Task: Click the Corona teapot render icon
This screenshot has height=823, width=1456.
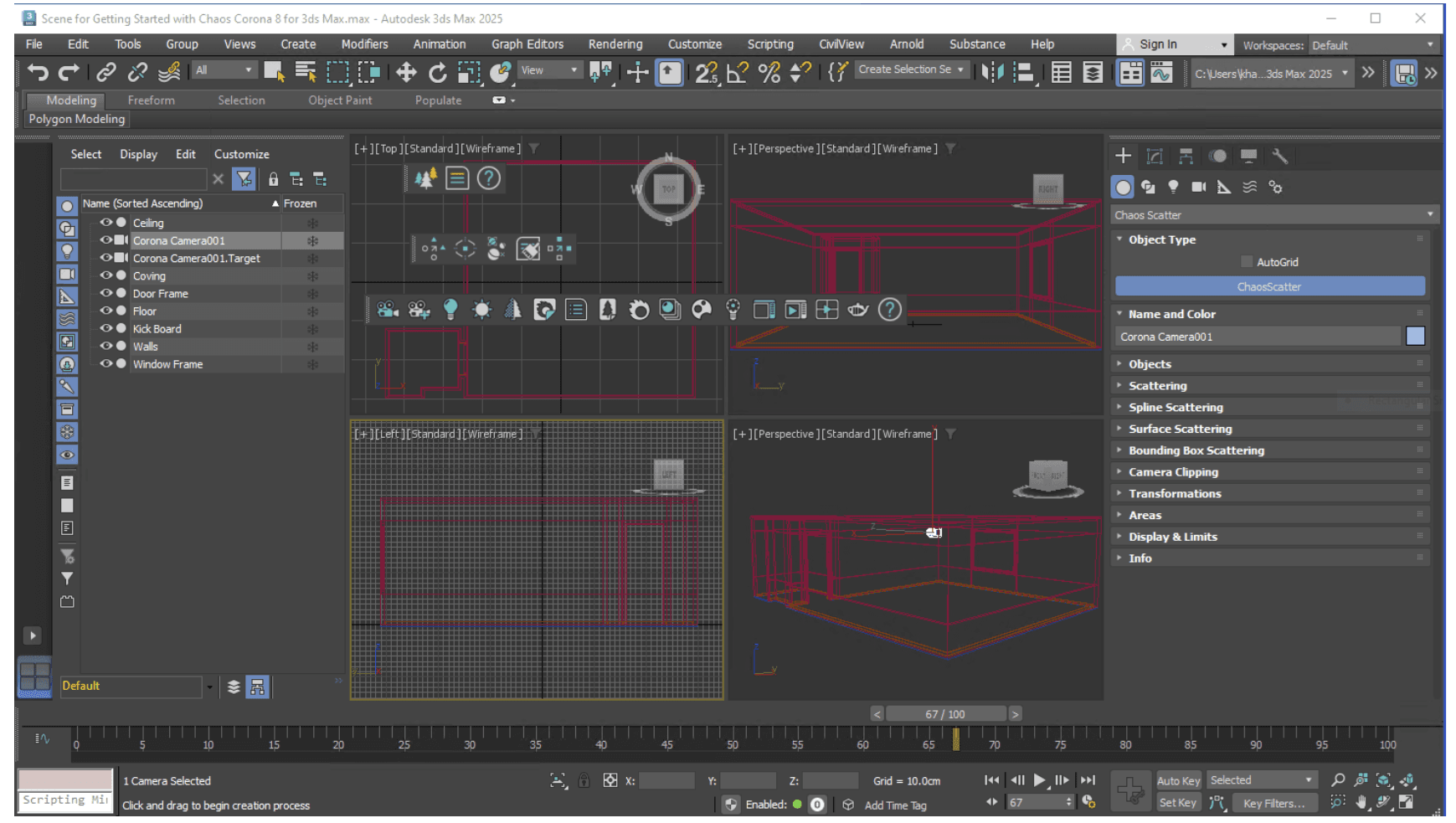Action: 858,310
